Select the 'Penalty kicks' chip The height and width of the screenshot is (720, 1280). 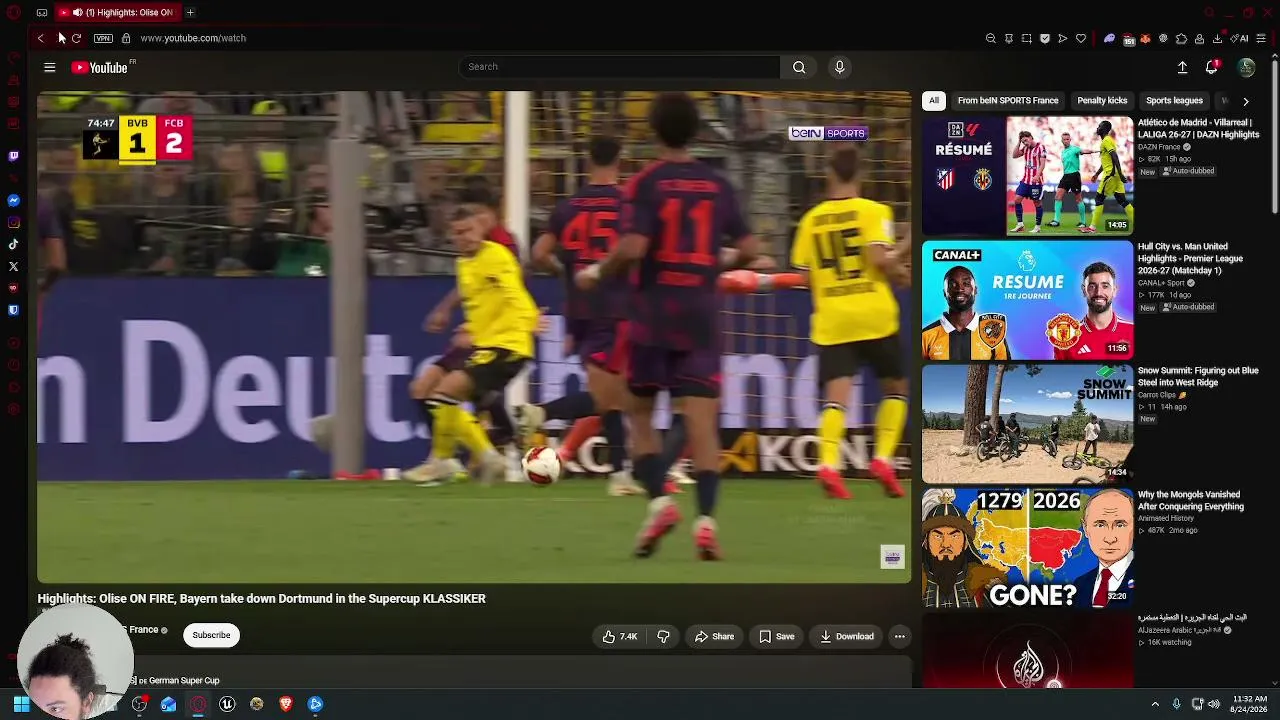[x=1102, y=100]
